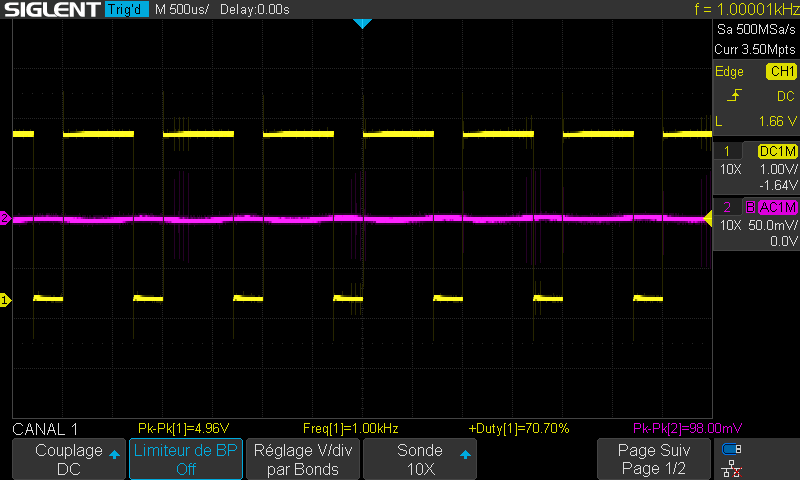
Task: Click the channel 2 offset 0.0V
Action: [784, 241]
